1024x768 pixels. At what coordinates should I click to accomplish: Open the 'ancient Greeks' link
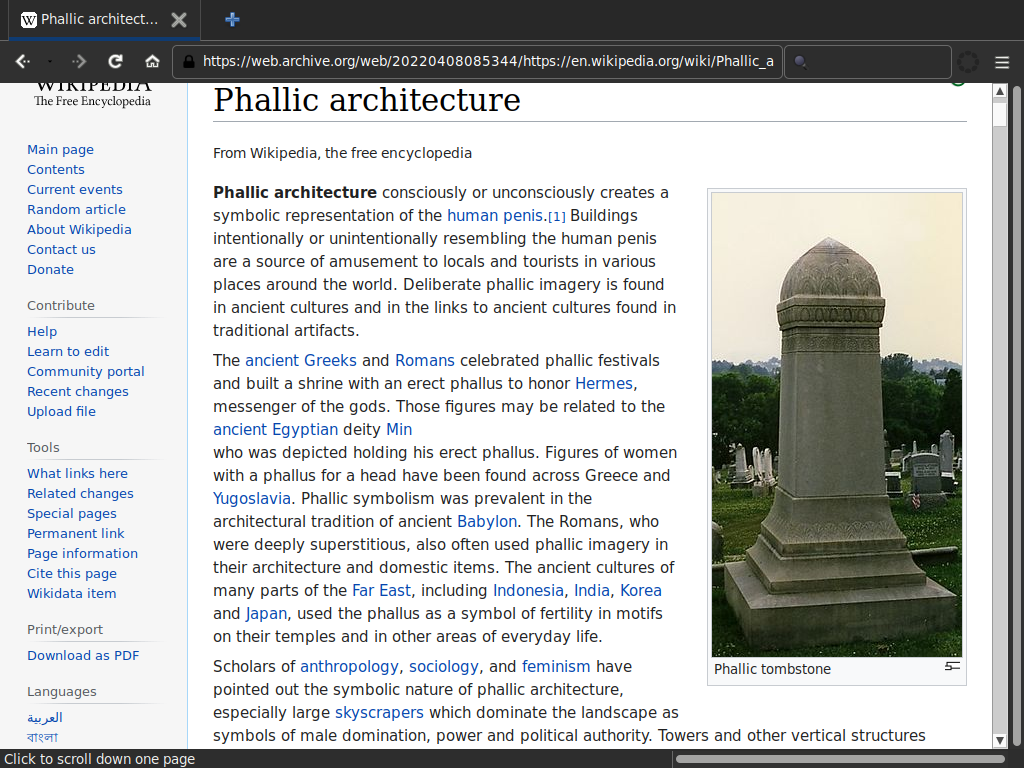300,360
